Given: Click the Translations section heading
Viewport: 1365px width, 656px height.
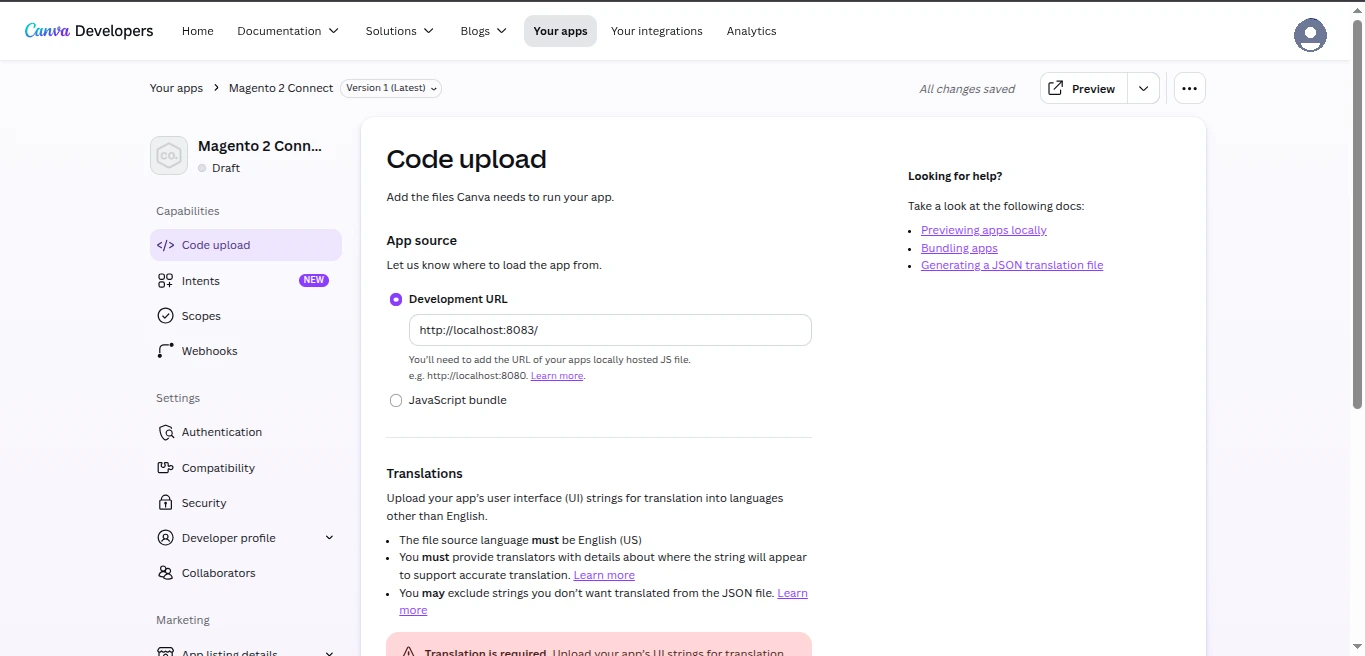Looking at the screenshot, I should [x=425, y=473].
